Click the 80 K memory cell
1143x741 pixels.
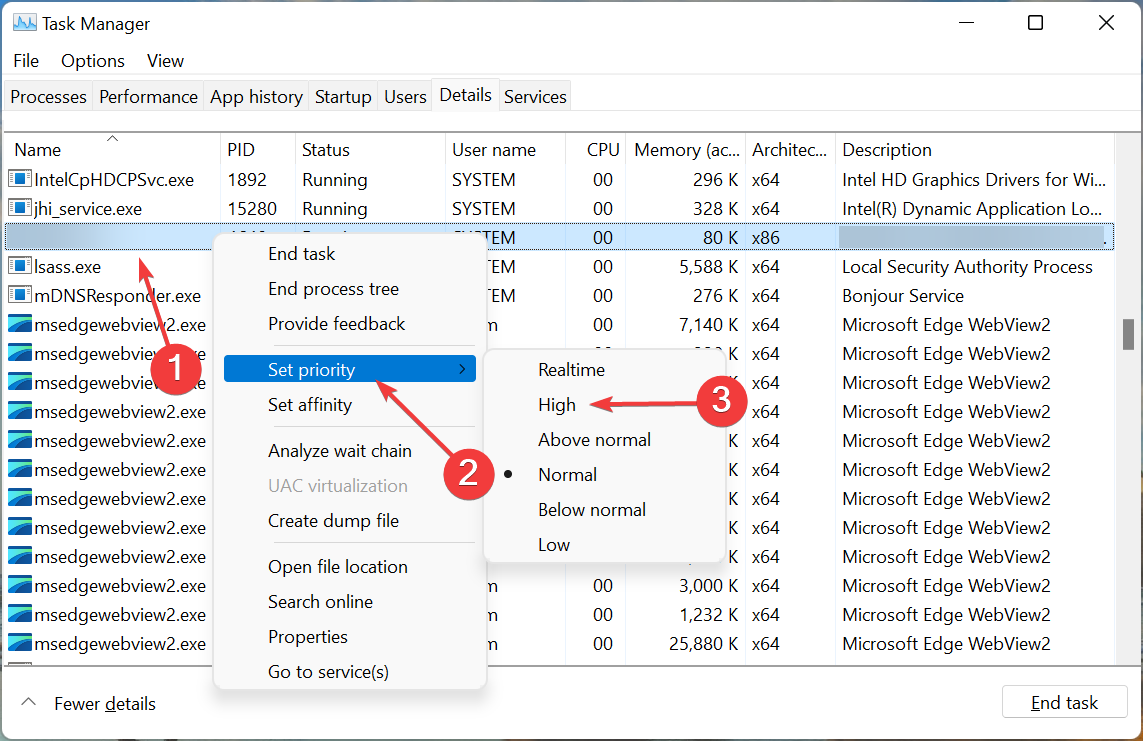point(720,238)
